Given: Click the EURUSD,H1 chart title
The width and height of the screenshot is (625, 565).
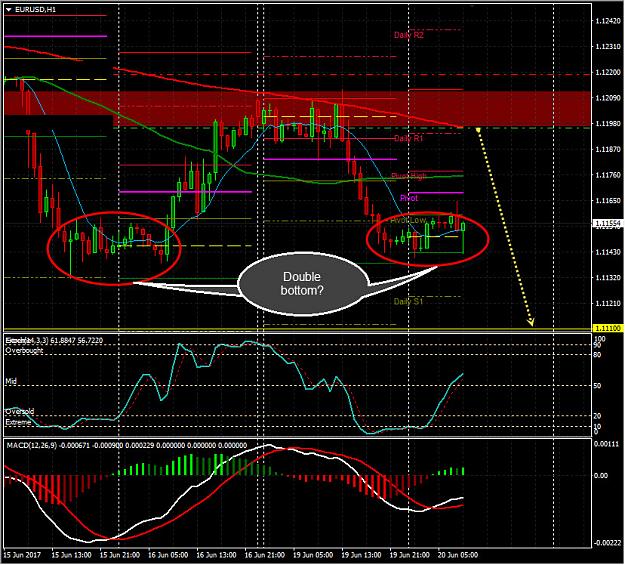Looking at the screenshot, I should click(x=35, y=10).
